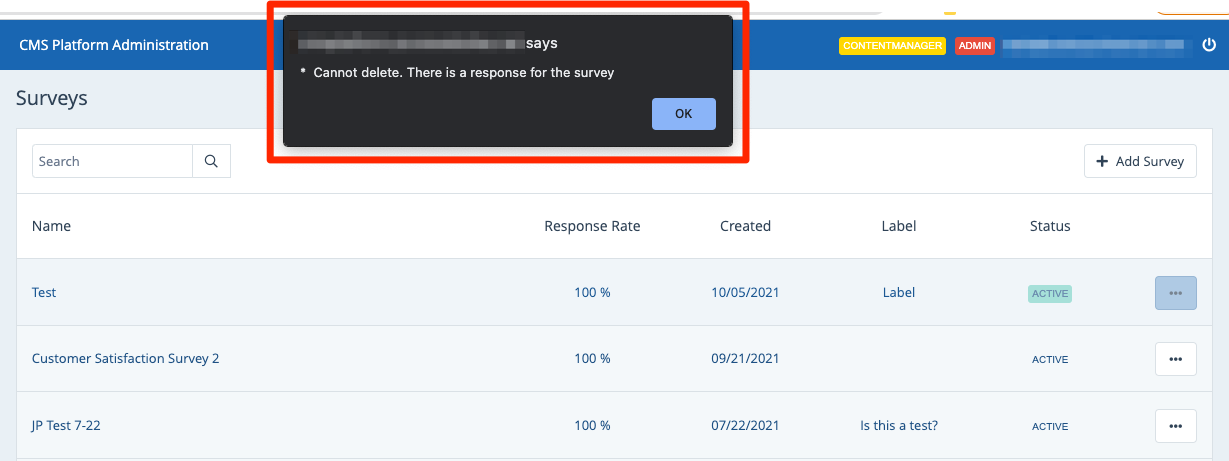Image resolution: width=1229 pixels, height=461 pixels.
Task: Open Customer Satisfaction Survey 2
Action: tap(125, 359)
